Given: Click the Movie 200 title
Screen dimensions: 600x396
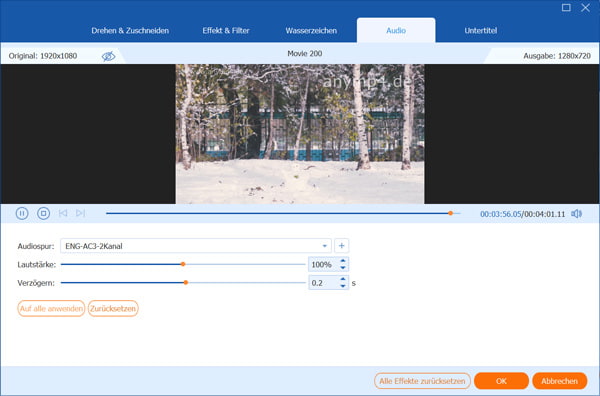Looking at the screenshot, I should (x=305, y=54).
